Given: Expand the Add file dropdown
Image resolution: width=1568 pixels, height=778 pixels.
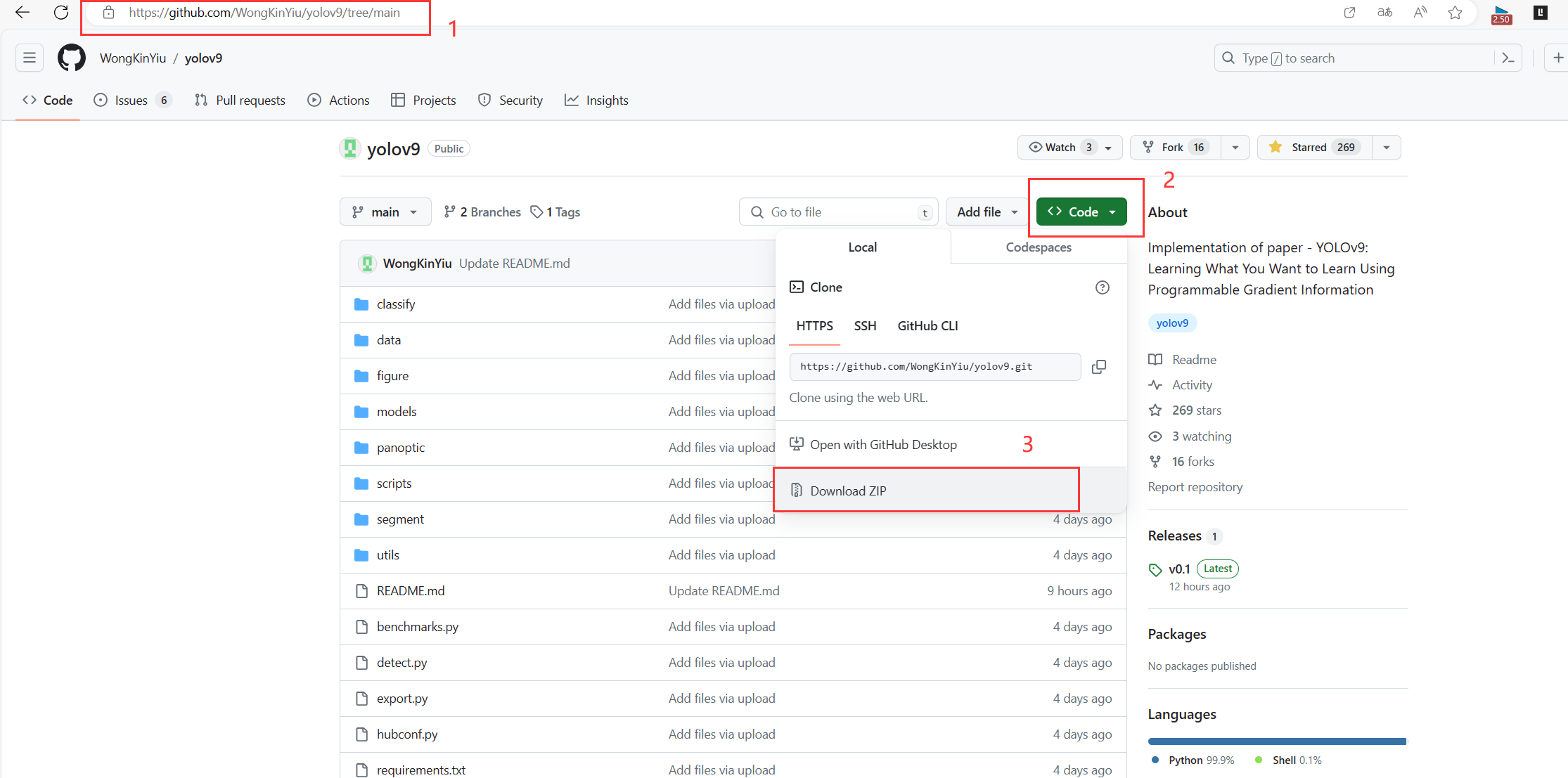Looking at the screenshot, I should click(987, 212).
